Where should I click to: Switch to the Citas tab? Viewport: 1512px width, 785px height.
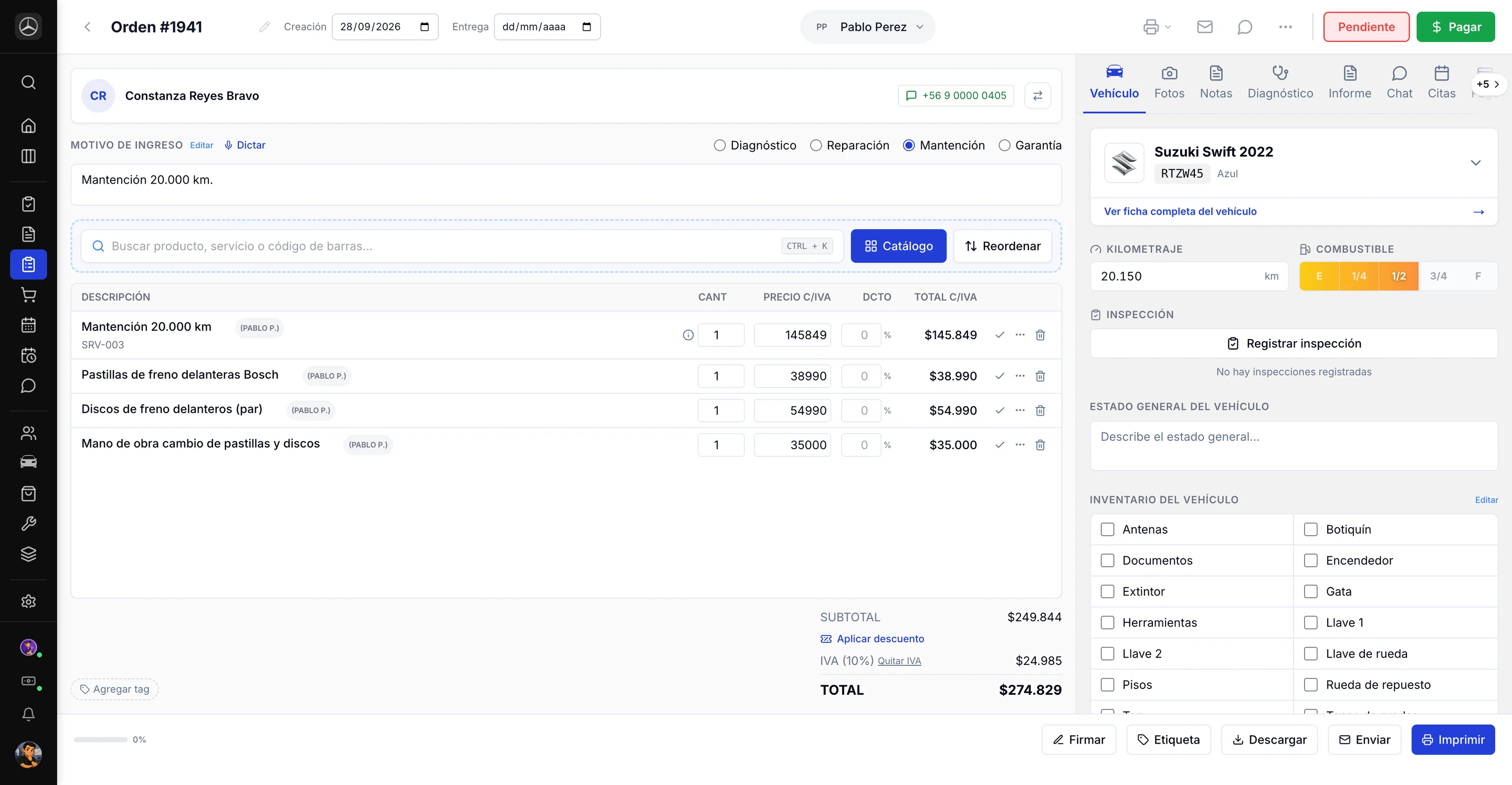point(1442,83)
